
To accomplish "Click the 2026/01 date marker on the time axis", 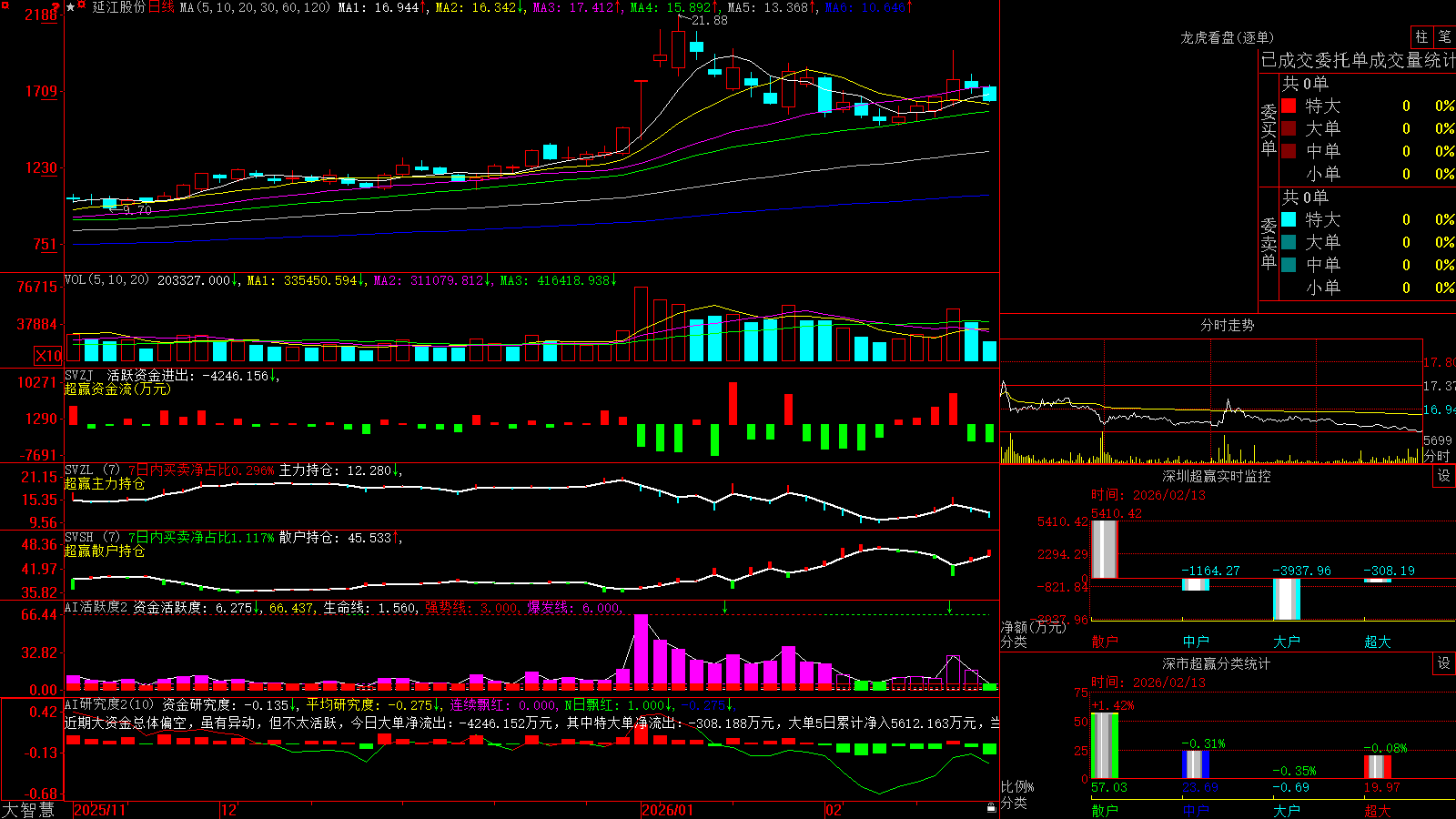I will (667, 810).
